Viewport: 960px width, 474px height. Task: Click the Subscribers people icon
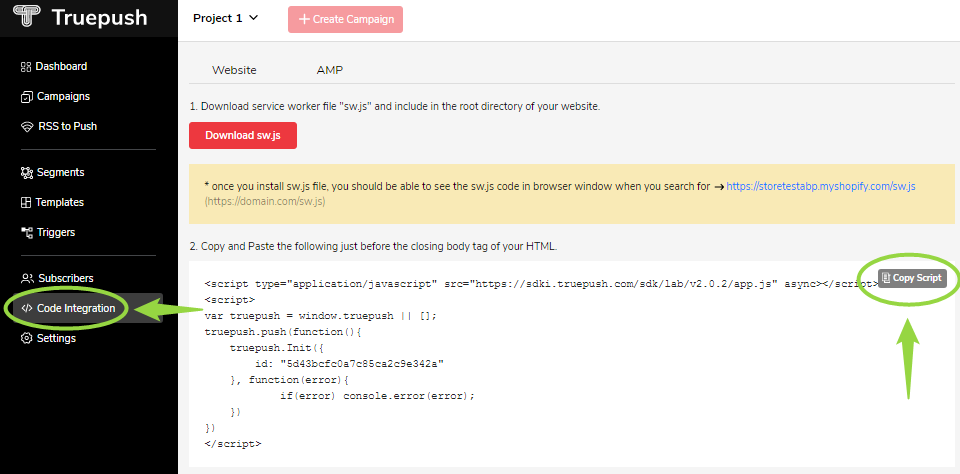coord(27,279)
